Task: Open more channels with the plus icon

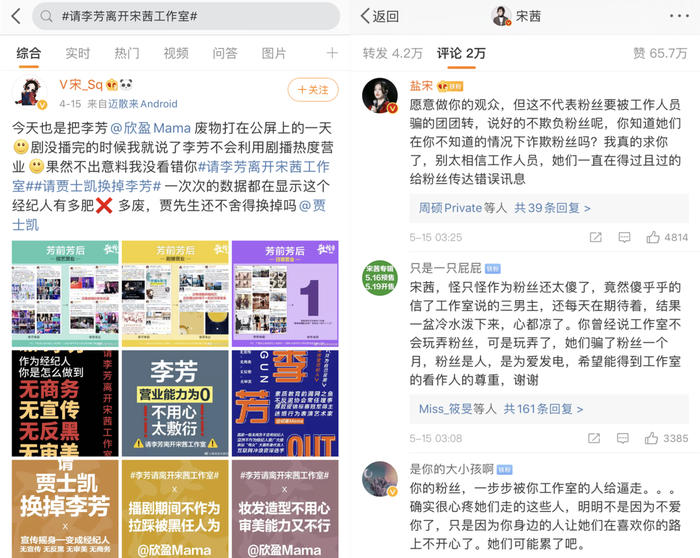Action: (331, 53)
